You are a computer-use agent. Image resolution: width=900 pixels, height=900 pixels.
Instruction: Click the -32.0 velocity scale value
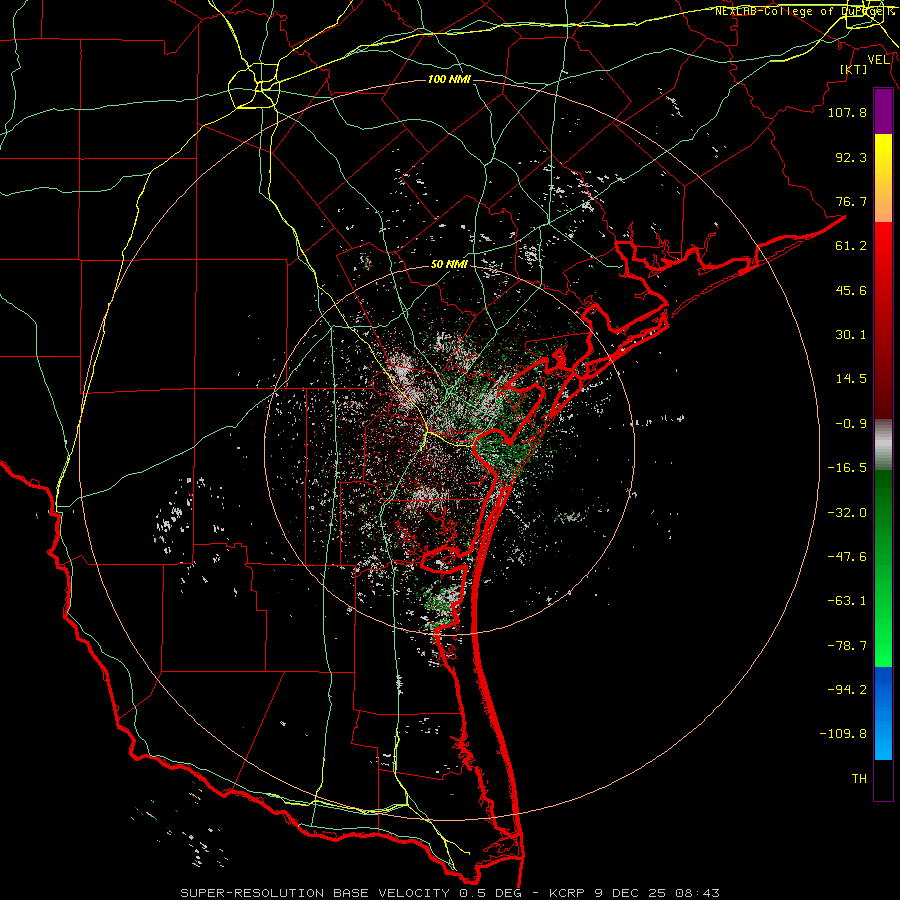[x=847, y=513]
